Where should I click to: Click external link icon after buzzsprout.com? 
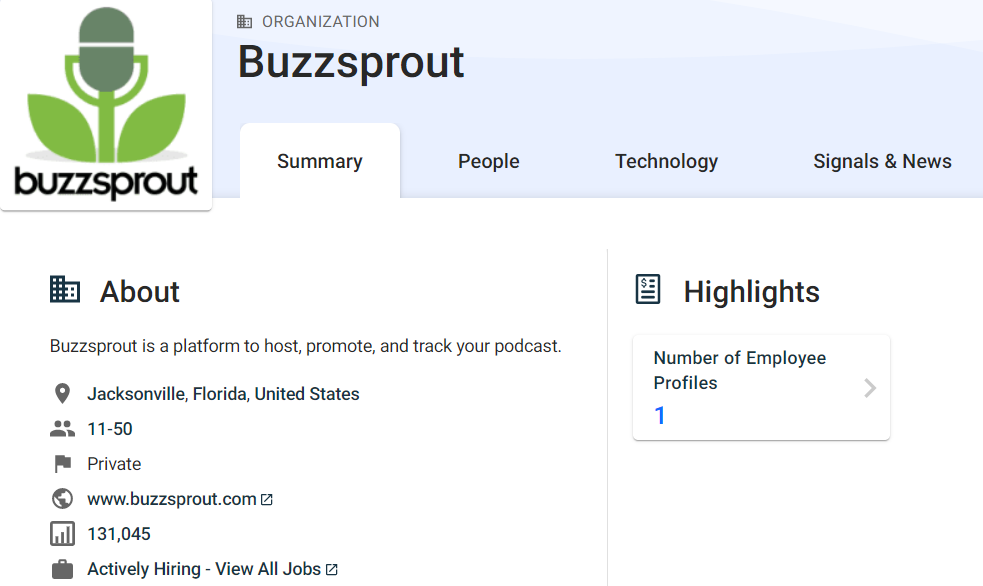tap(266, 500)
